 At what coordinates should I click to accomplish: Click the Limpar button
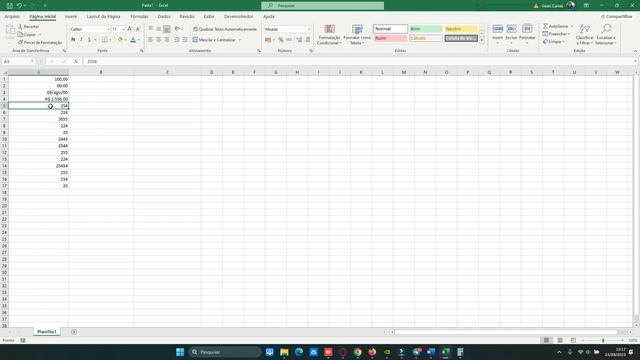click(x=553, y=42)
